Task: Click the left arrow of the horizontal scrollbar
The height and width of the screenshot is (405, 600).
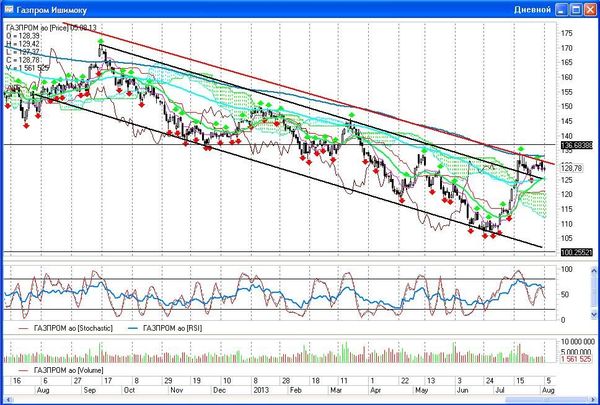Action: coord(7,400)
